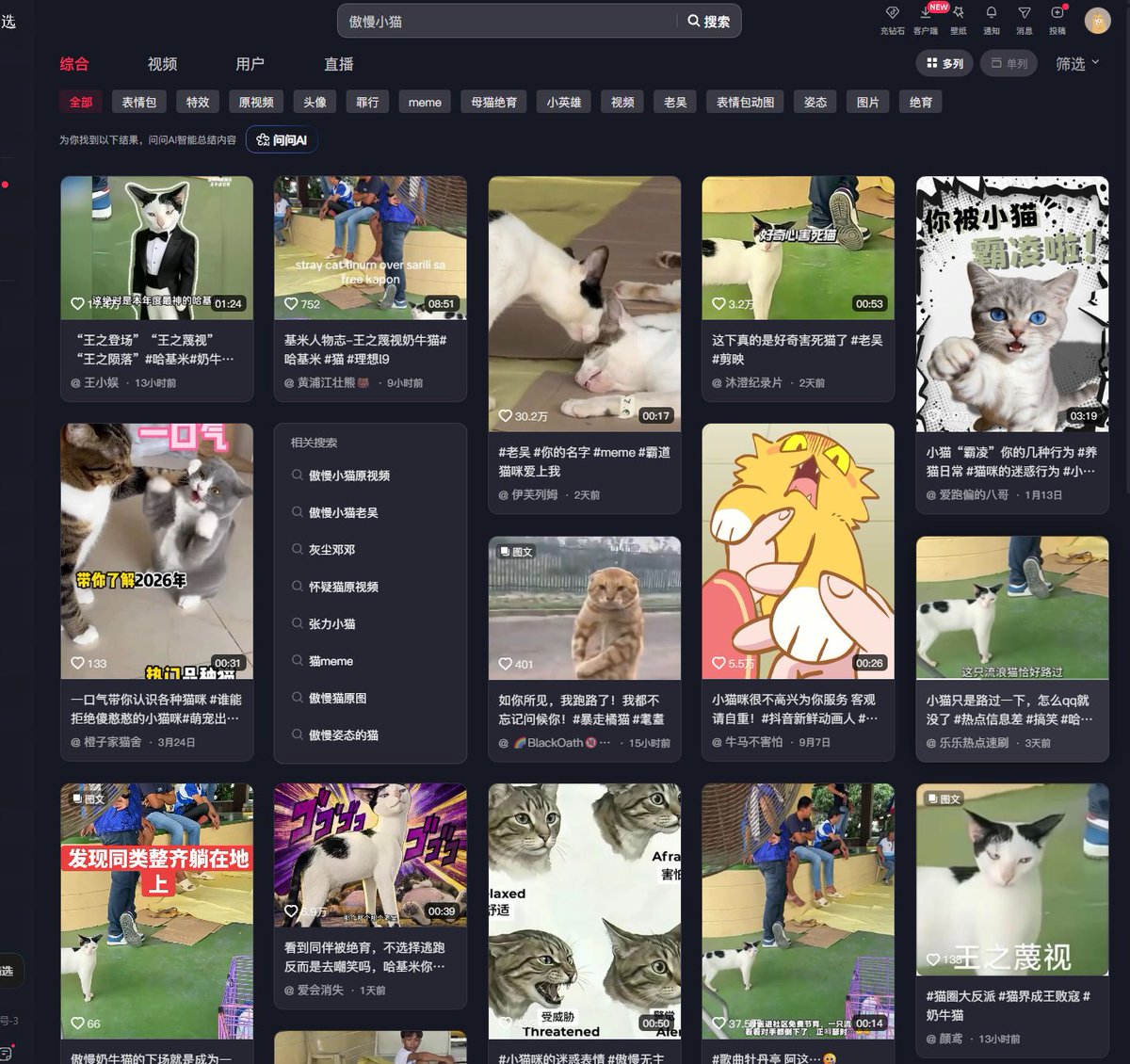Like the video with 752 likes

(x=292, y=304)
